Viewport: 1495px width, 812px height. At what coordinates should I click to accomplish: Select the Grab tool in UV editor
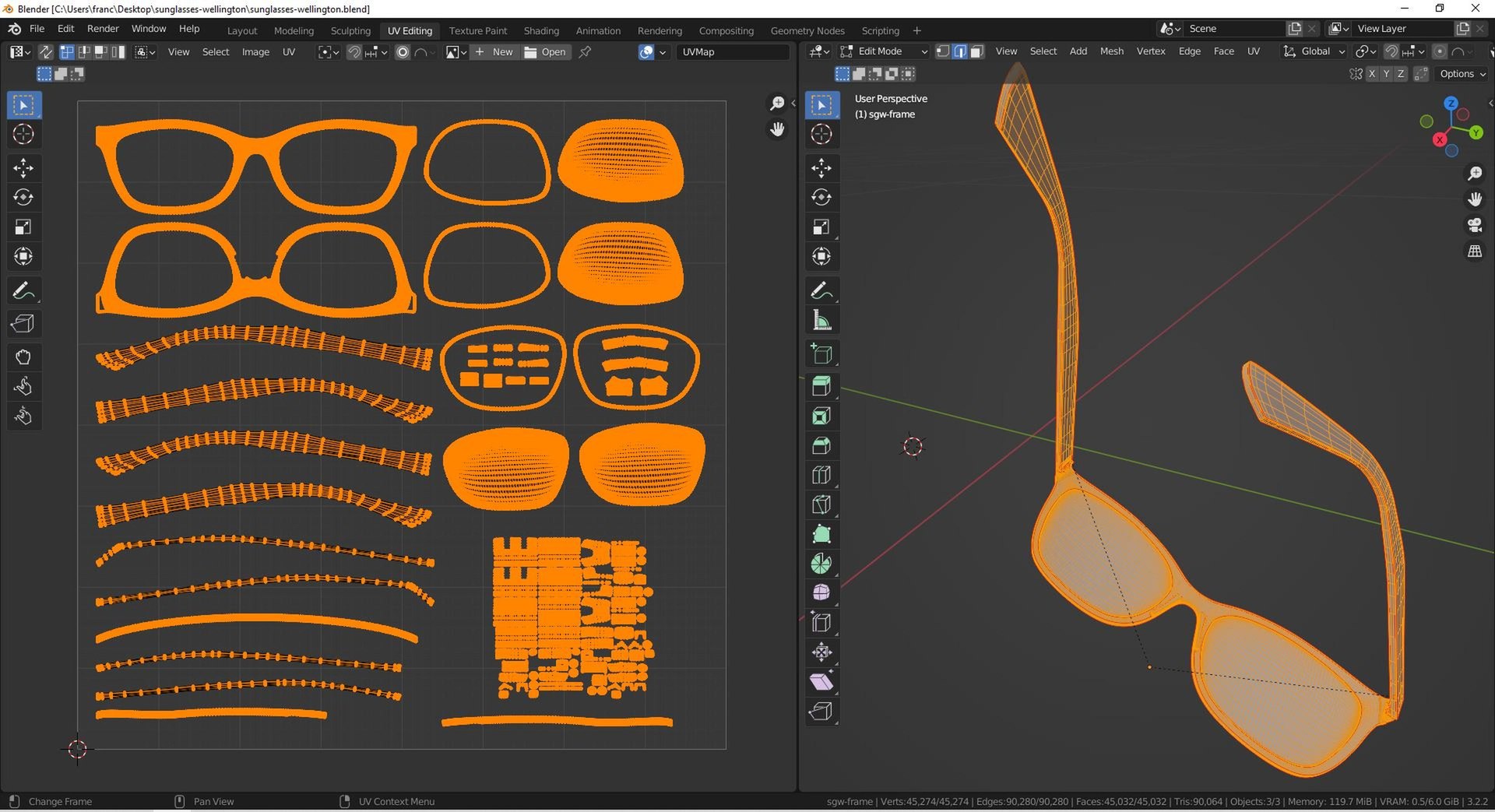coord(23,357)
